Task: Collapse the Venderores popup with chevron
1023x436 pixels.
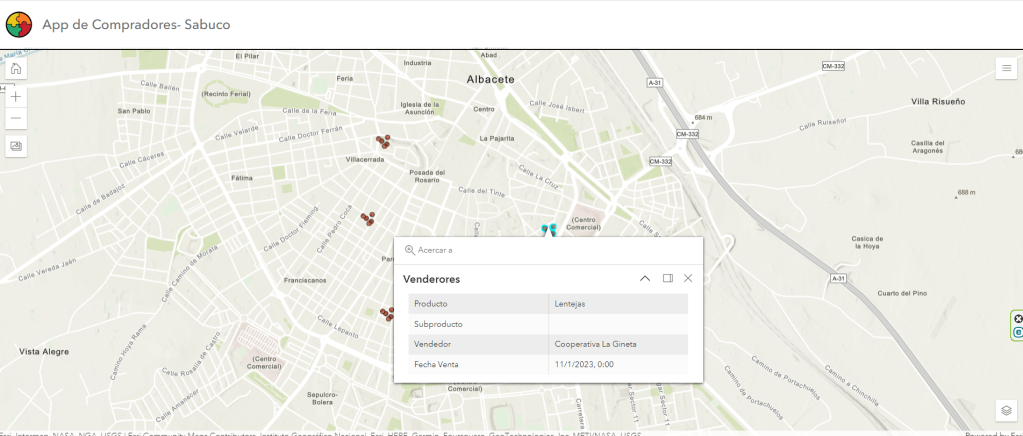Action: coord(645,278)
